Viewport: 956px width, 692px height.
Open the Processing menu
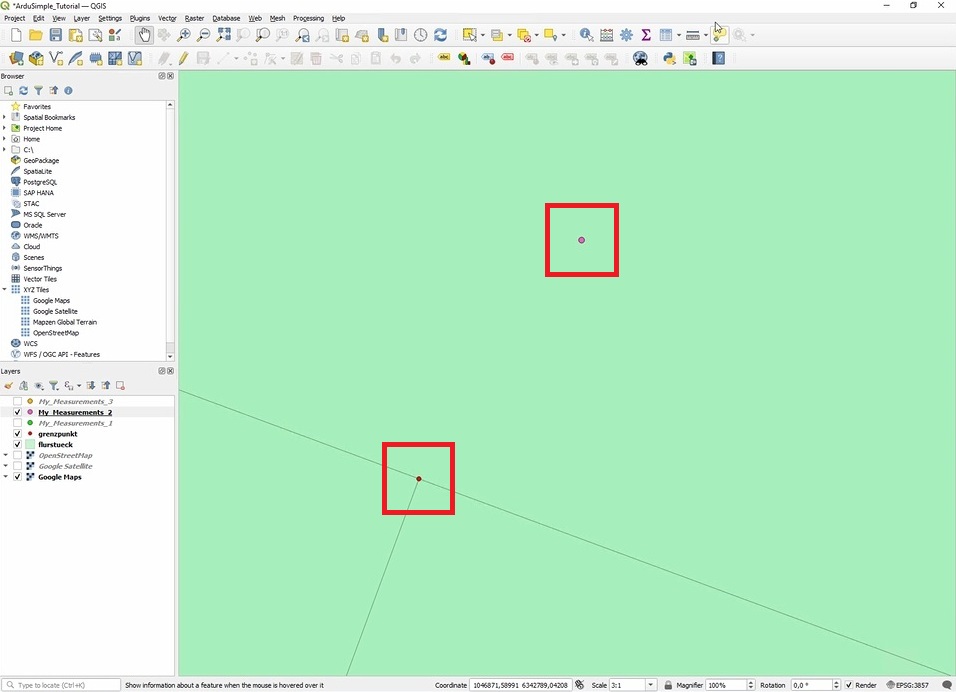pos(308,18)
